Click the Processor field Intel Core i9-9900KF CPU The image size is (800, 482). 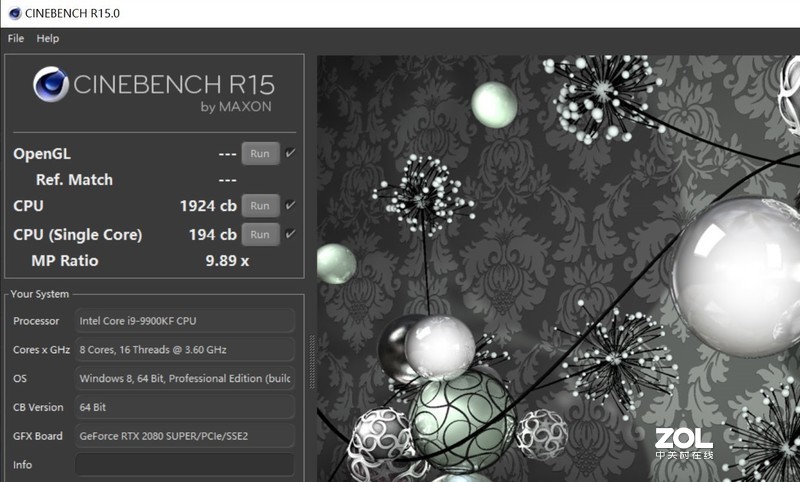tap(185, 321)
